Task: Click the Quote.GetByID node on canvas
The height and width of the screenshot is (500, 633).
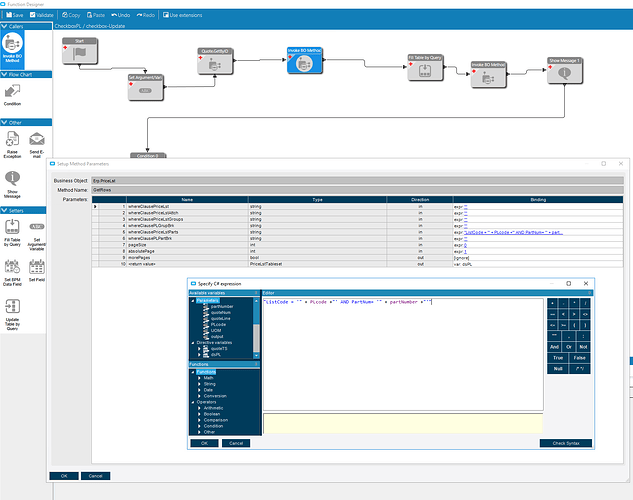Action: 215,61
